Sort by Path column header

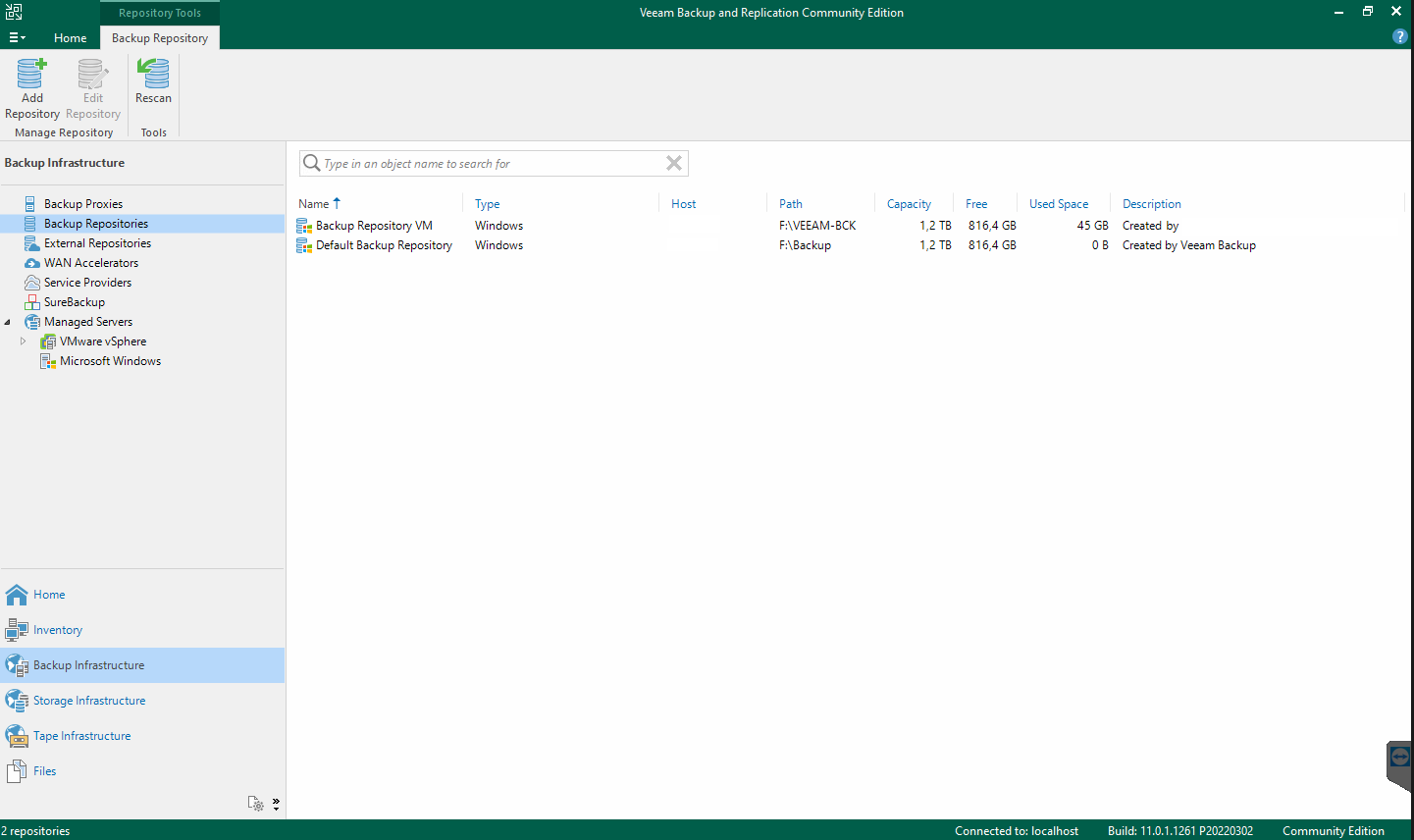point(791,204)
